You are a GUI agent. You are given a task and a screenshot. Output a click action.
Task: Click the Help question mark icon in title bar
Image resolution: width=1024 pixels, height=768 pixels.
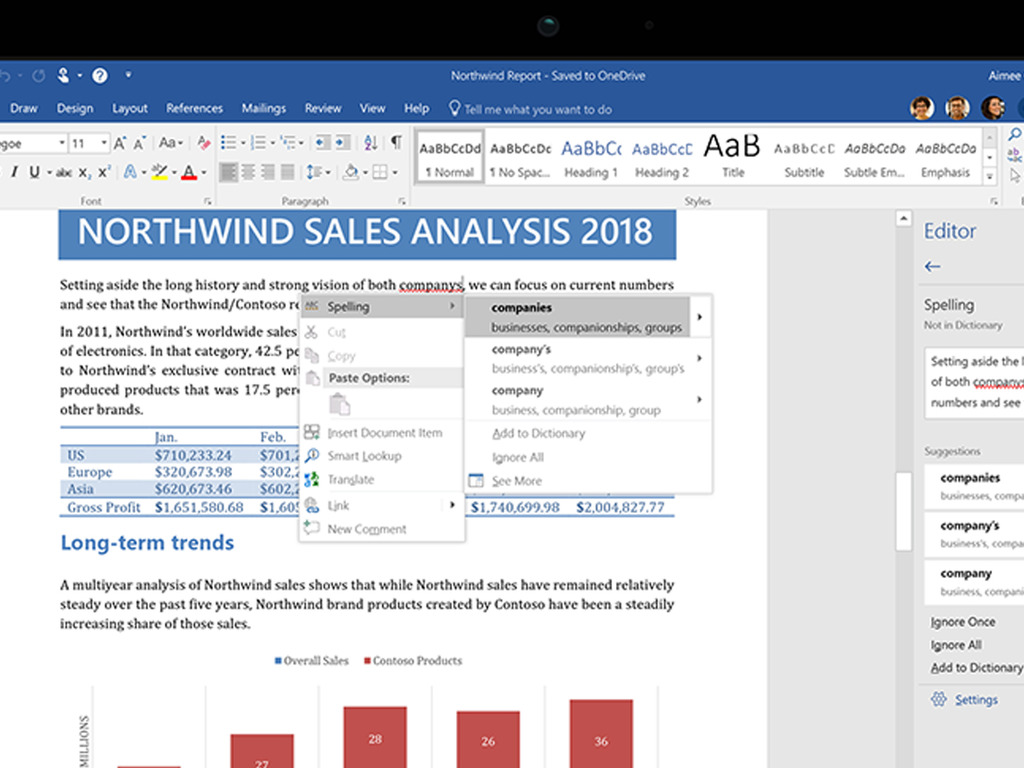coord(100,76)
